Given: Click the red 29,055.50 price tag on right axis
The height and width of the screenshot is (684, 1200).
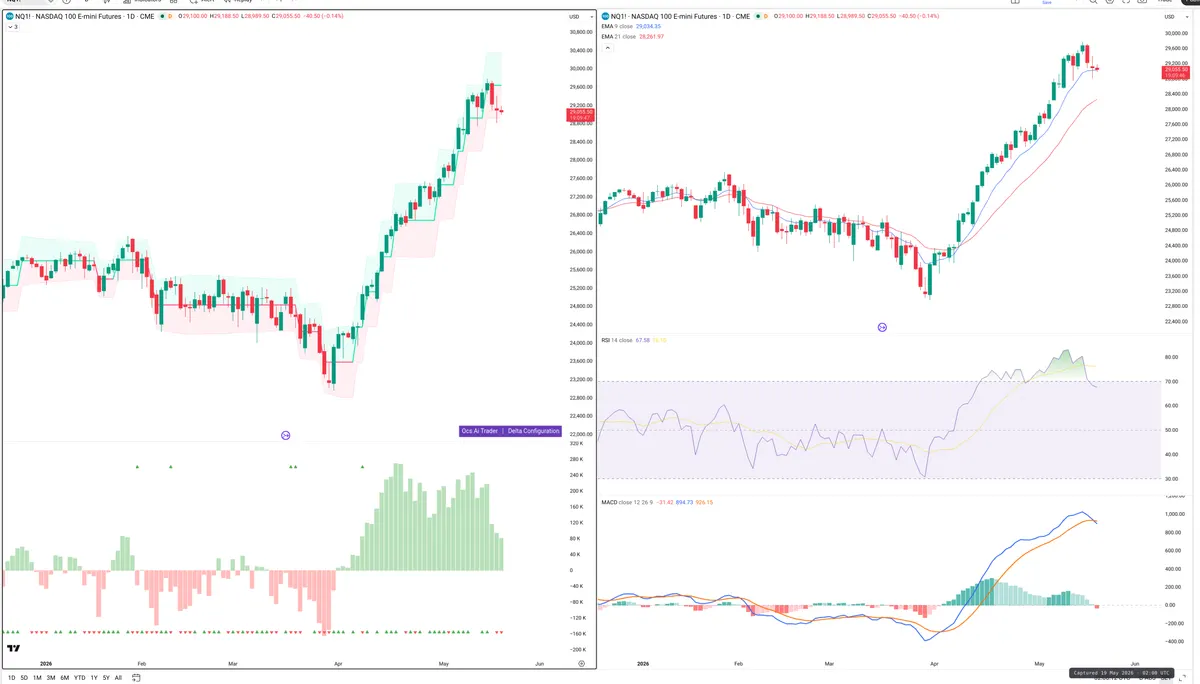Looking at the screenshot, I should tap(1175, 72).
